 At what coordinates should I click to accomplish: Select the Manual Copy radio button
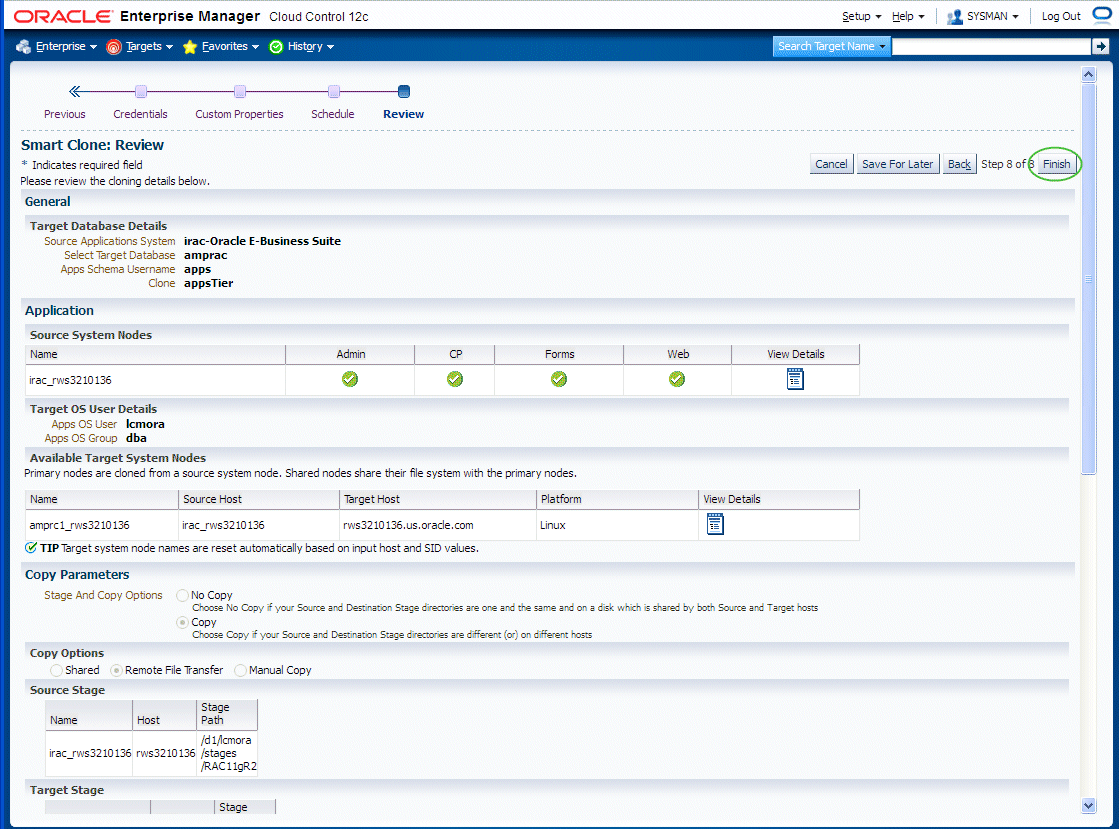240,670
